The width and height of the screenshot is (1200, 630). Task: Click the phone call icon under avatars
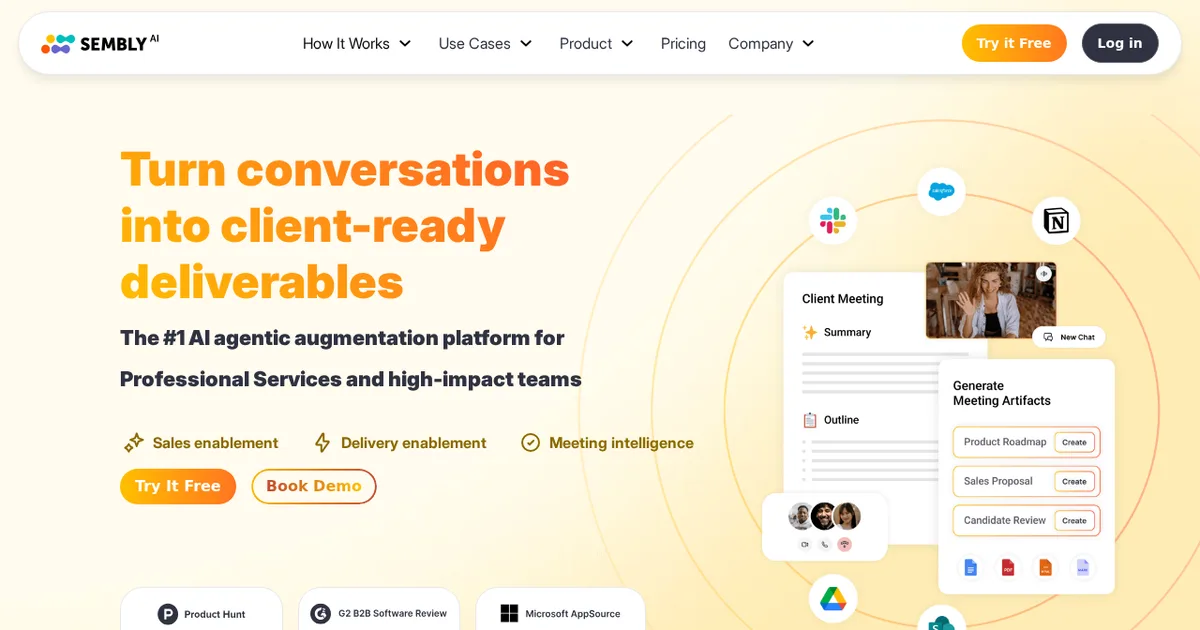(825, 545)
